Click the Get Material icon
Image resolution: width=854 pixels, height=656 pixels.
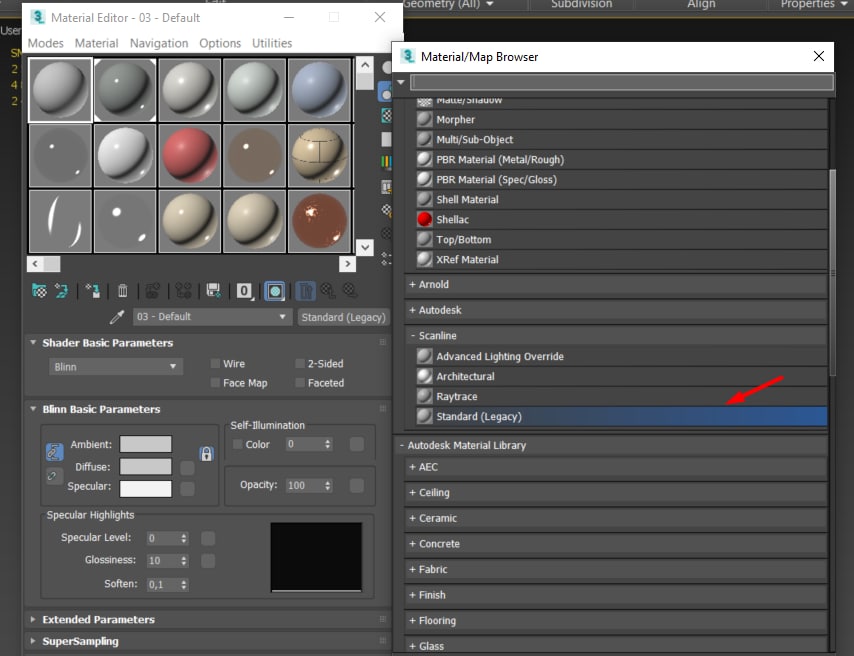pos(39,291)
